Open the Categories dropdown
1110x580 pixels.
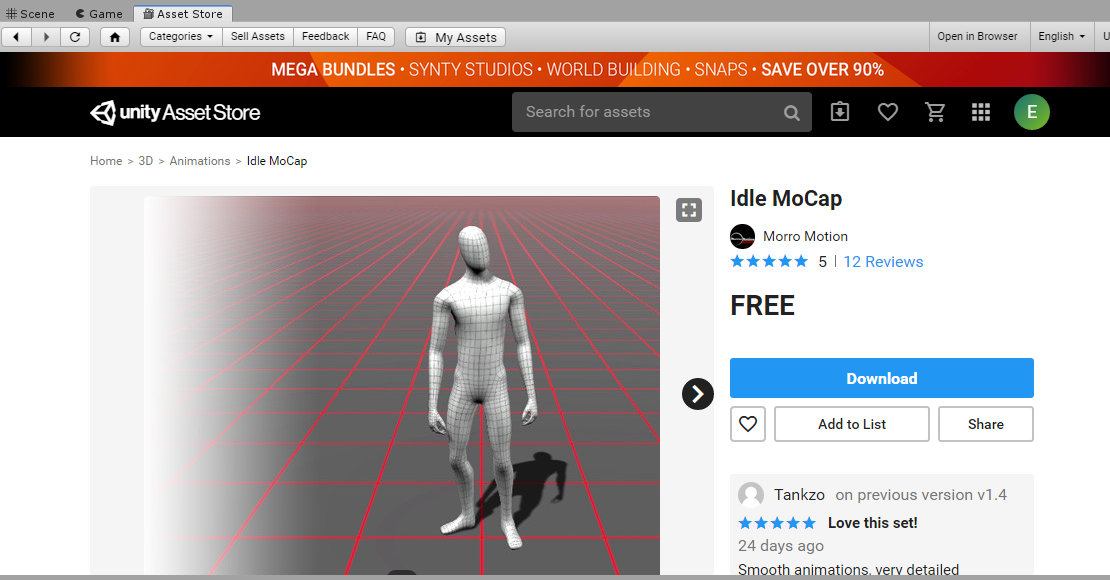[181, 37]
